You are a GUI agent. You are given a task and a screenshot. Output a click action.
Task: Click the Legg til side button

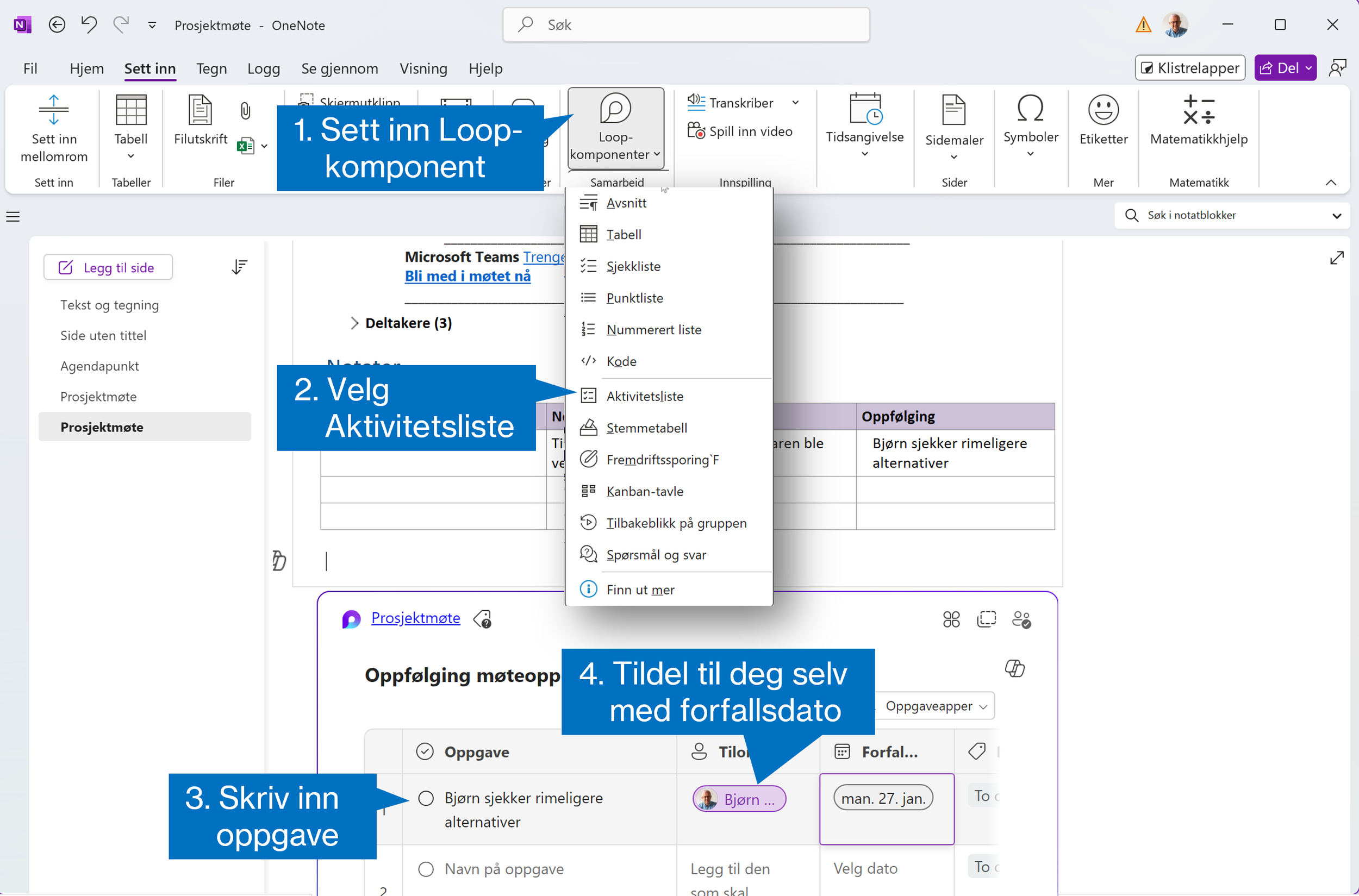108,267
